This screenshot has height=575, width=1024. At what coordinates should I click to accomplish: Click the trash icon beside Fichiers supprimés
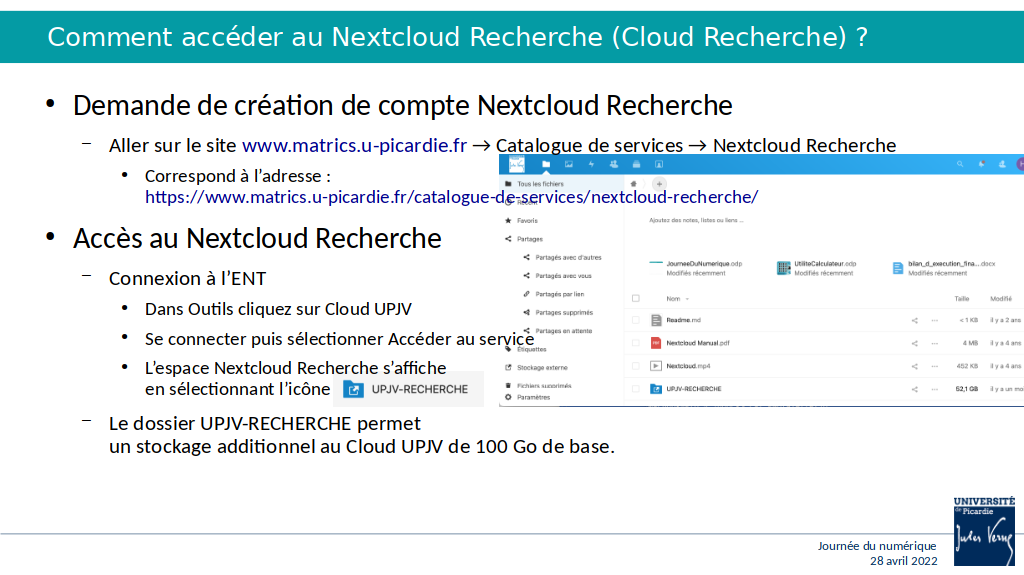(508, 386)
